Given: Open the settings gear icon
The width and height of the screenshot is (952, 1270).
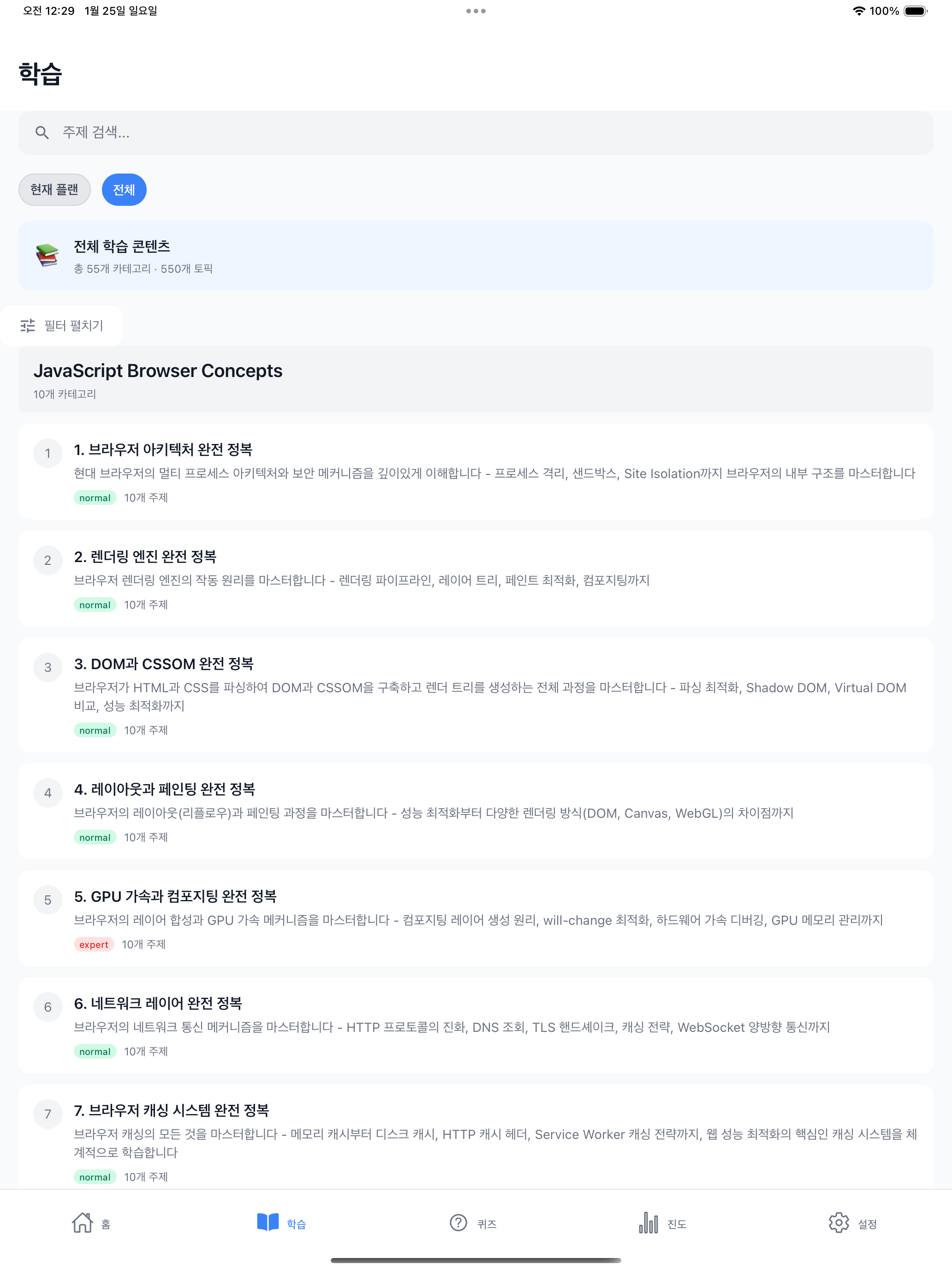Looking at the screenshot, I should pos(839,1223).
